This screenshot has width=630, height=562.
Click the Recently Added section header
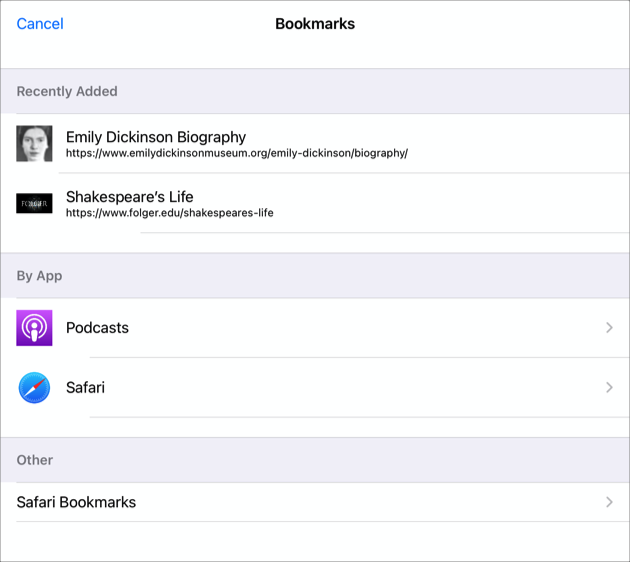67,91
